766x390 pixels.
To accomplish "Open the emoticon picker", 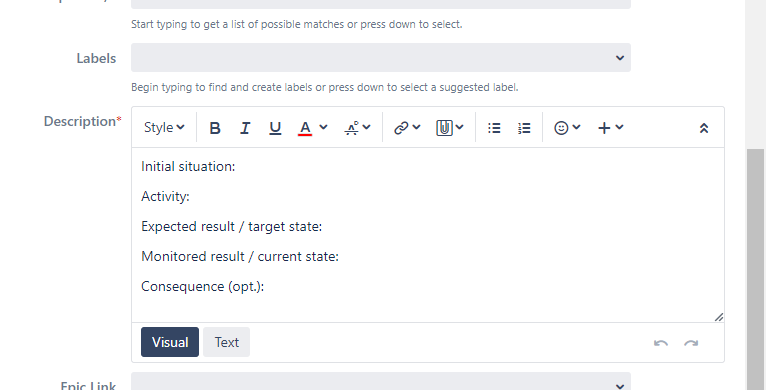I will (x=567, y=128).
